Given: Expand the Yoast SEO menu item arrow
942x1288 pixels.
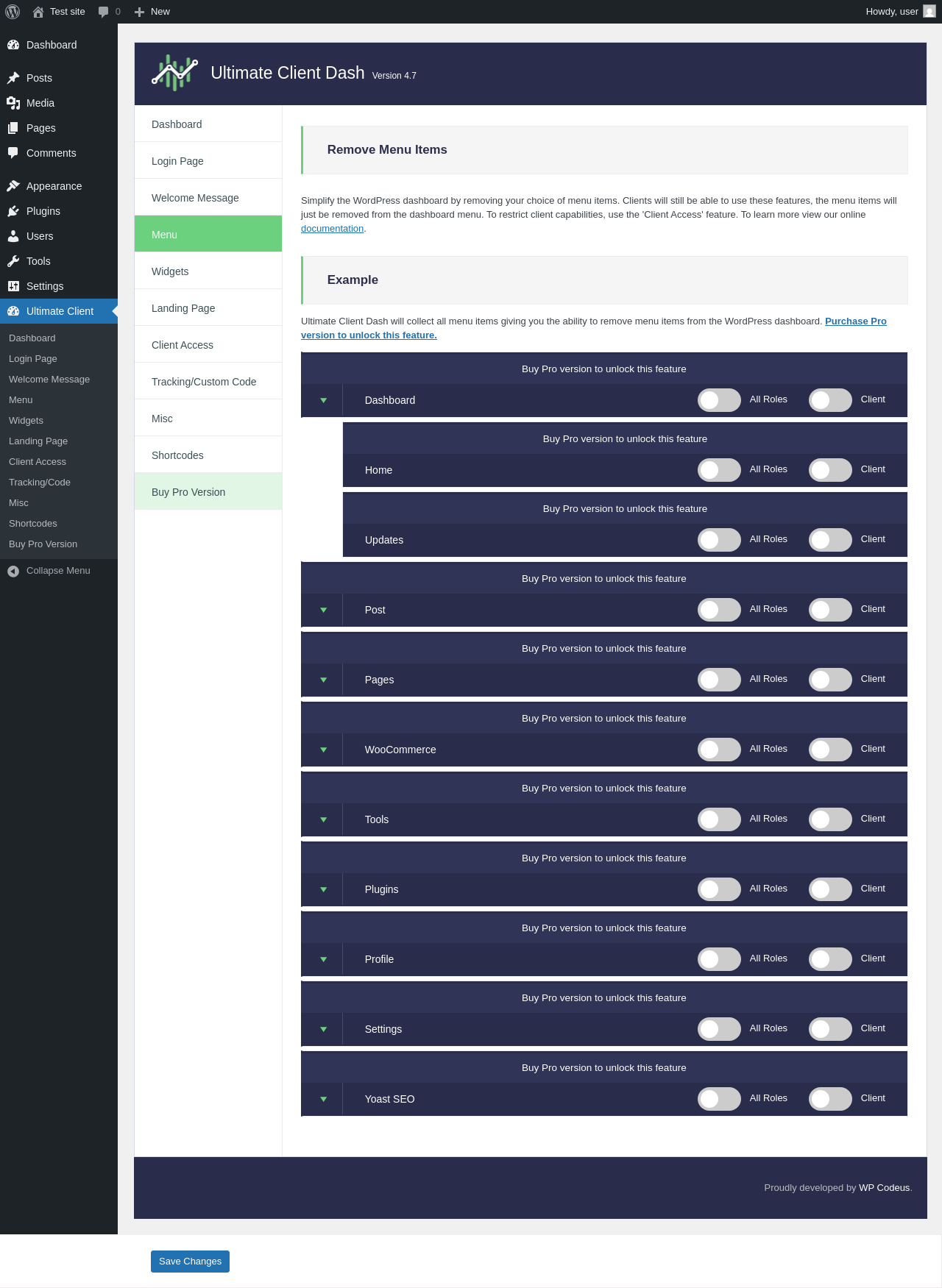Looking at the screenshot, I should tap(323, 1100).
